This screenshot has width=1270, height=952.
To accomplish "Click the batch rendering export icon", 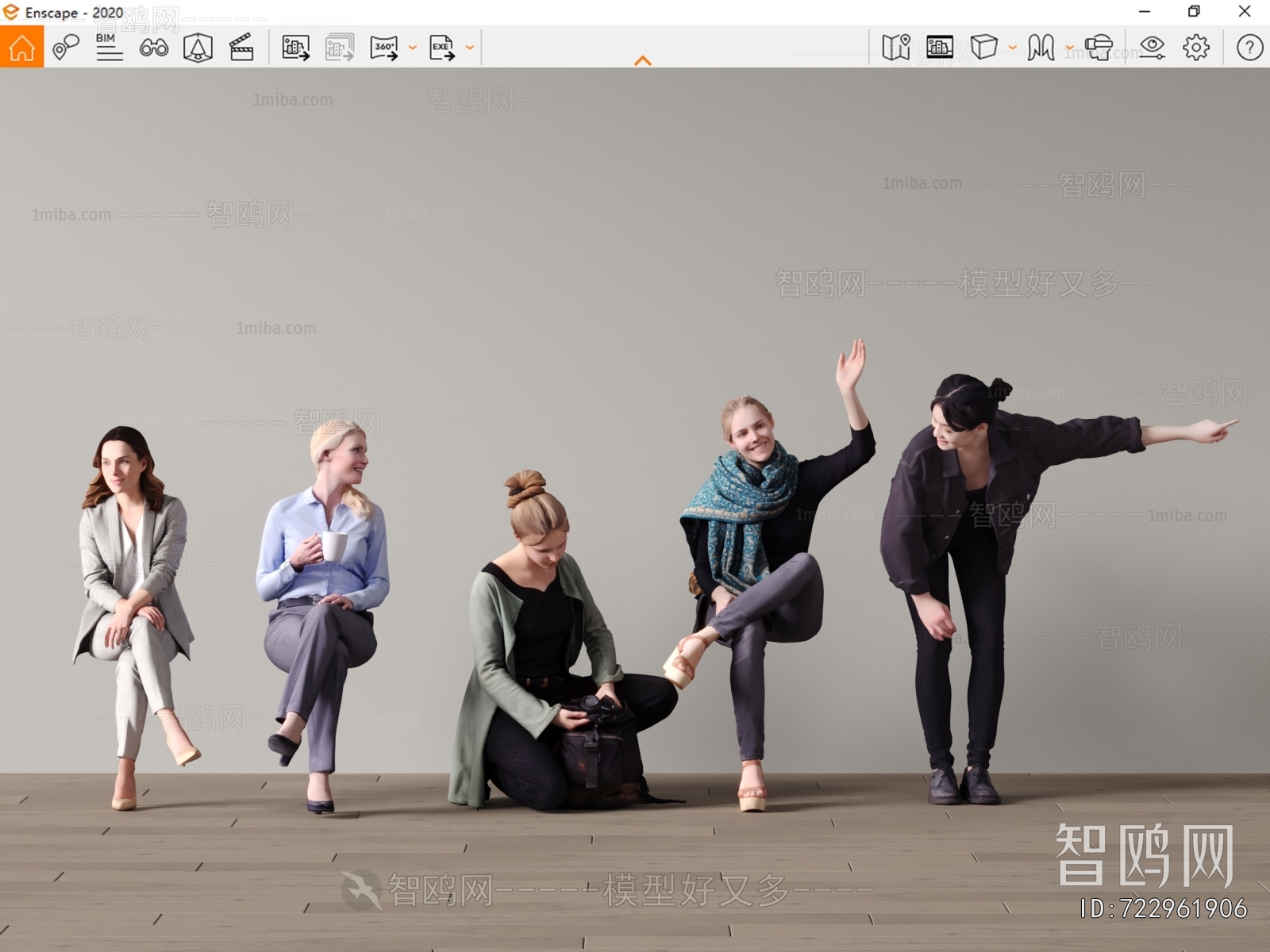I will (340, 48).
